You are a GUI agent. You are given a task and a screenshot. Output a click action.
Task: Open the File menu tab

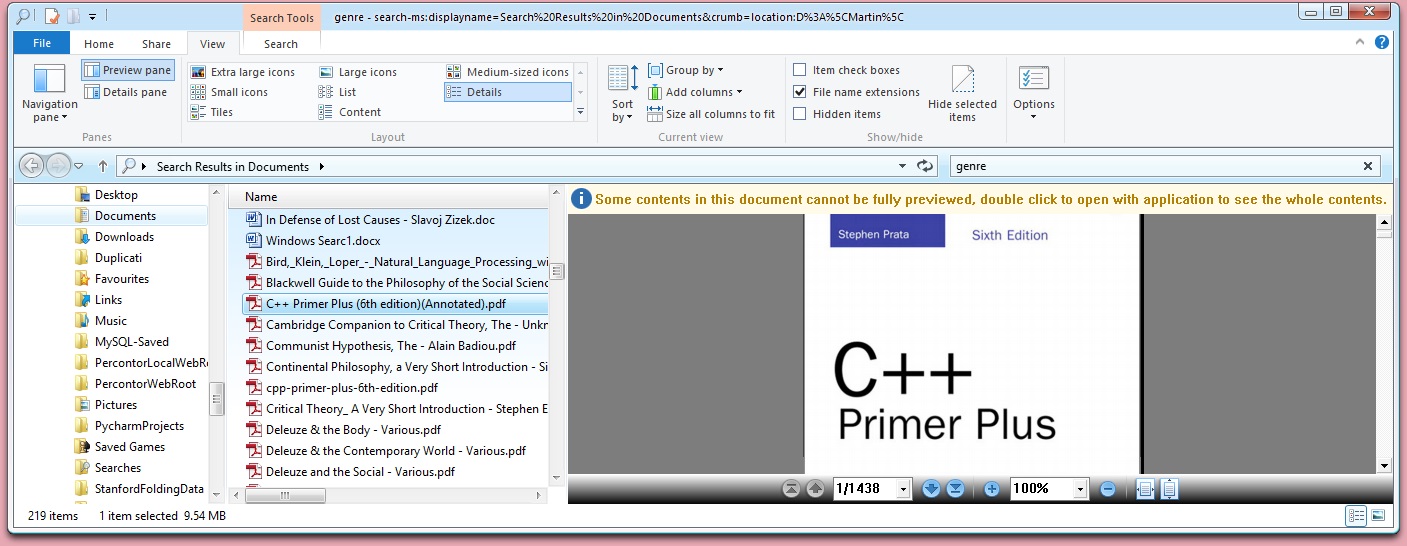click(x=42, y=43)
